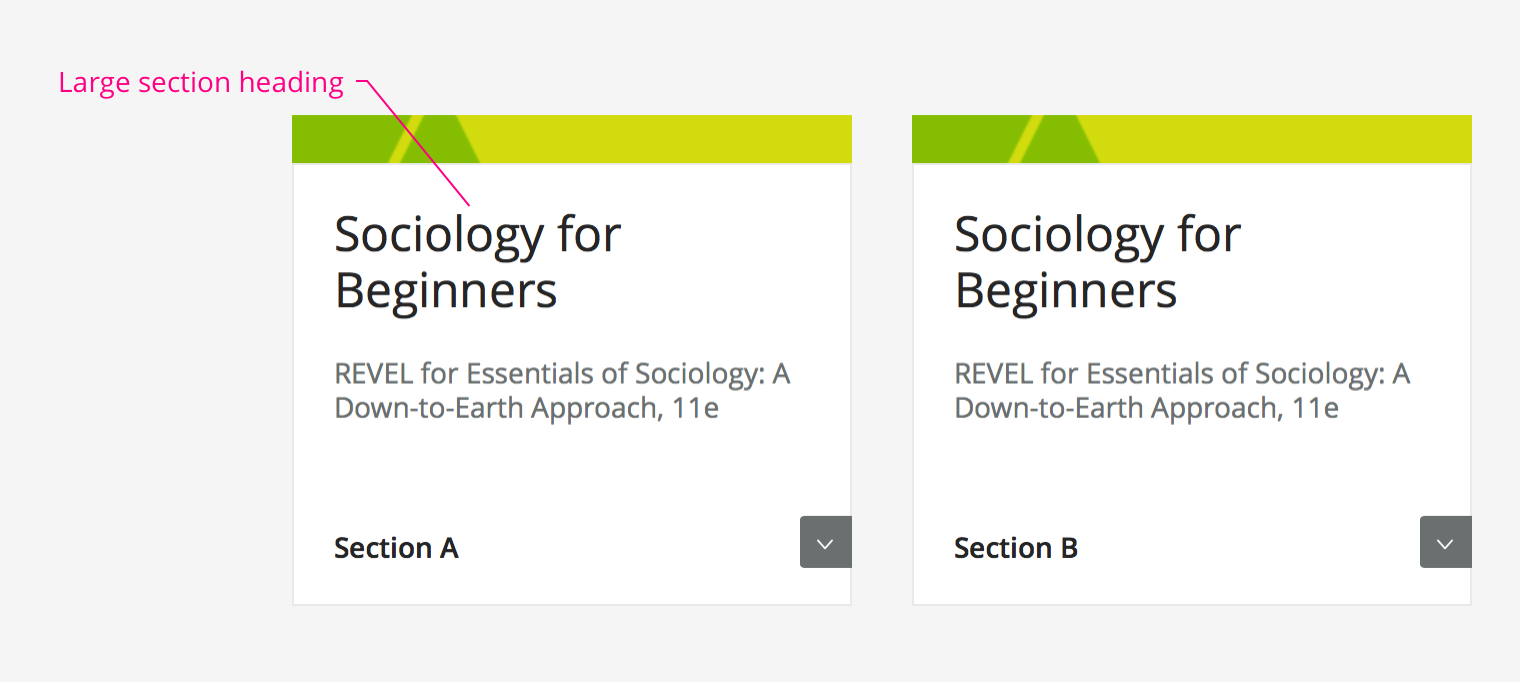The height and width of the screenshot is (682, 1520).
Task: Expand the Section A chevron dropdown
Action: point(826,542)
